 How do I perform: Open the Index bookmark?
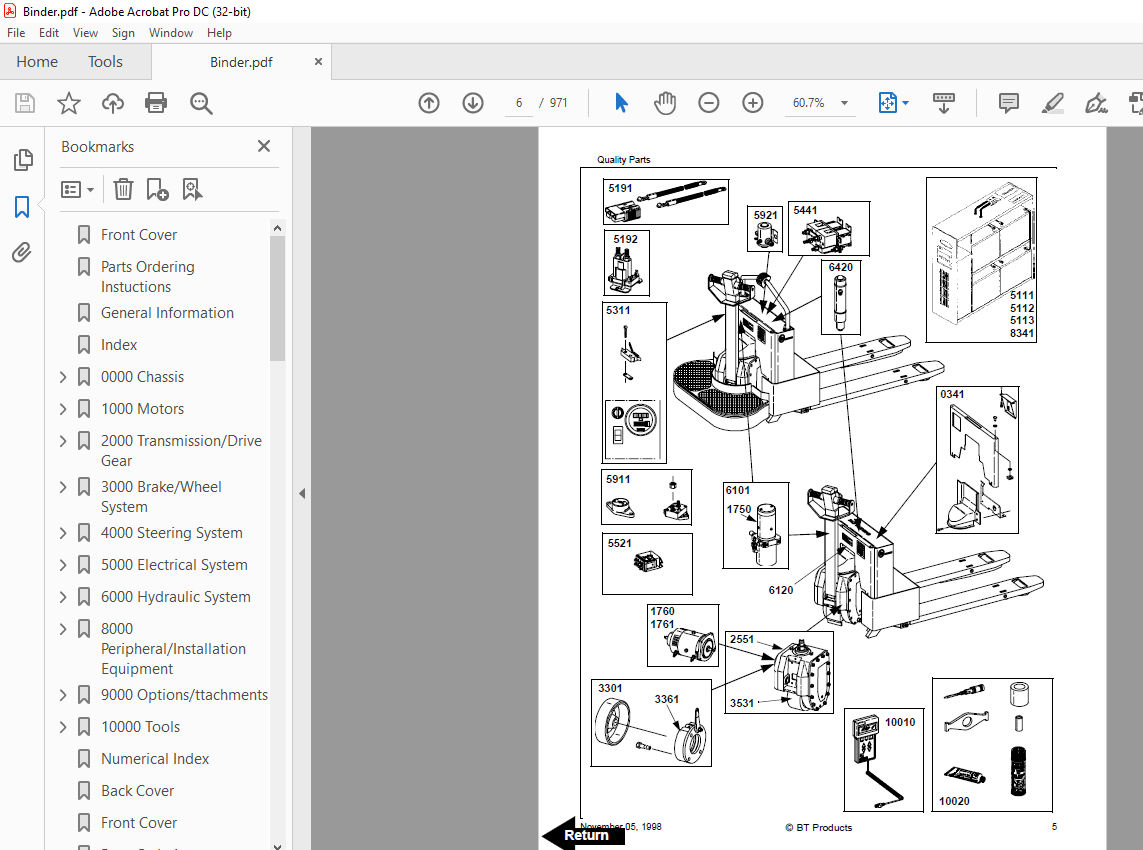coord(119,345)
